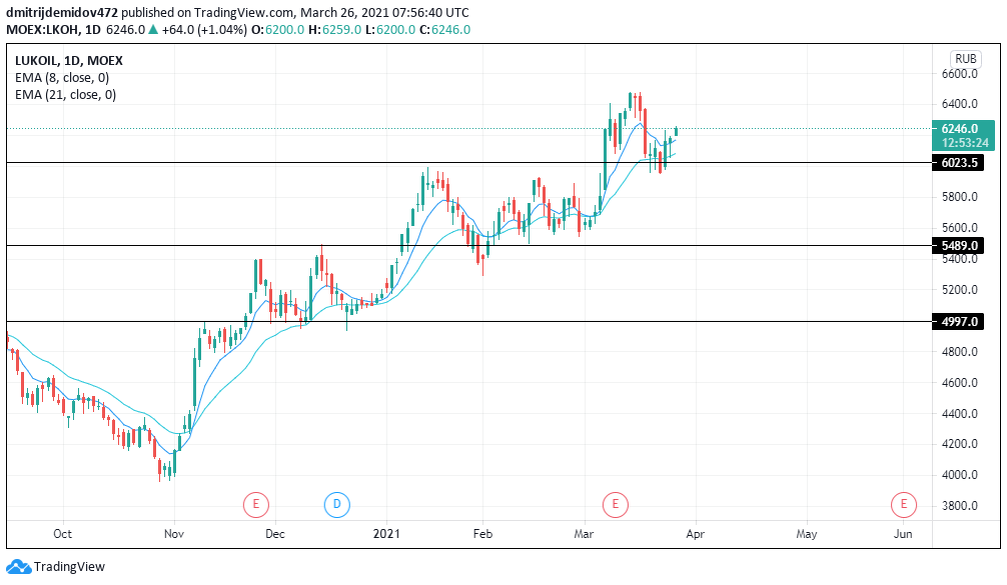The width and height of the screenshot is (1007, 585).
Task: Click the earnings E marker in March
Action: coord(615,504)
